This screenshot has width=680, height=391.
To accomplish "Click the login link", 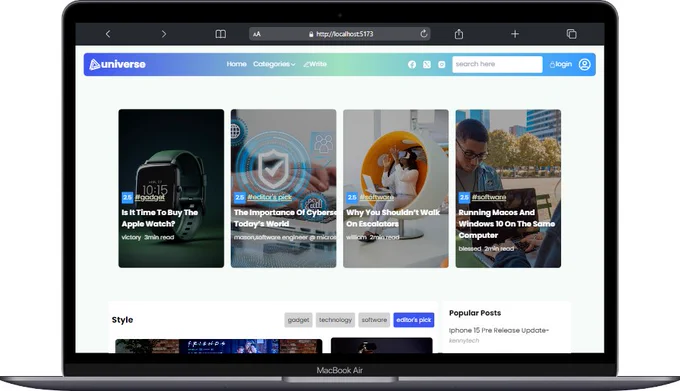I will point(561,64).
